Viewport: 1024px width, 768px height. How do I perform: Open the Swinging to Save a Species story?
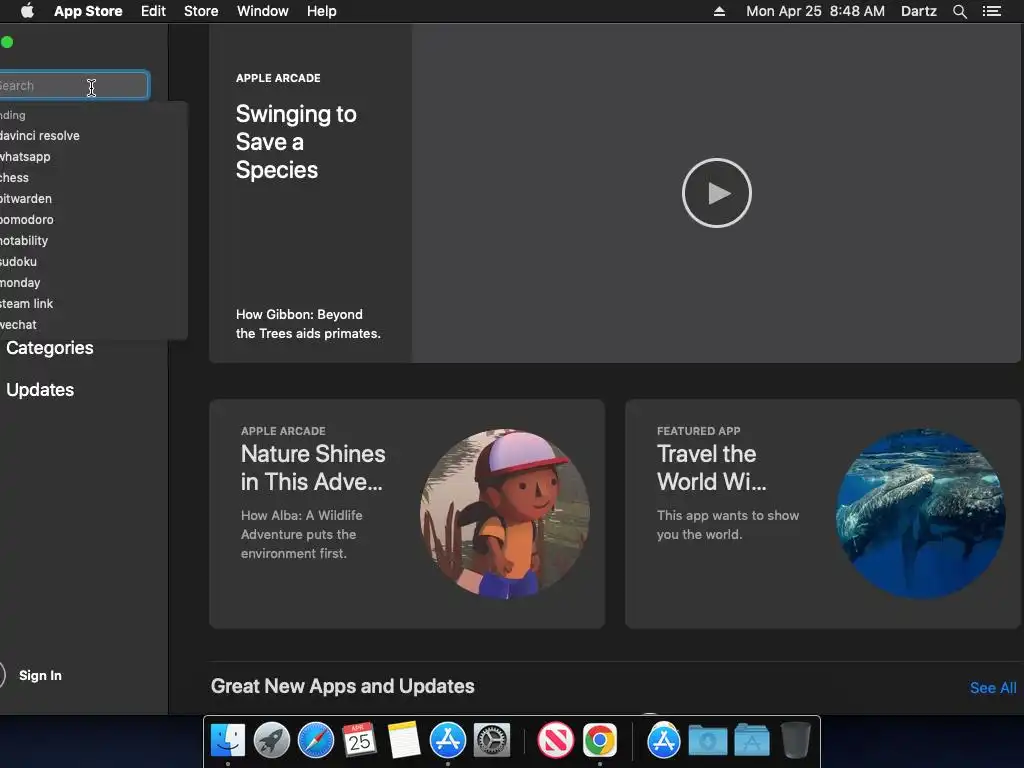click(x=296, y=142)
